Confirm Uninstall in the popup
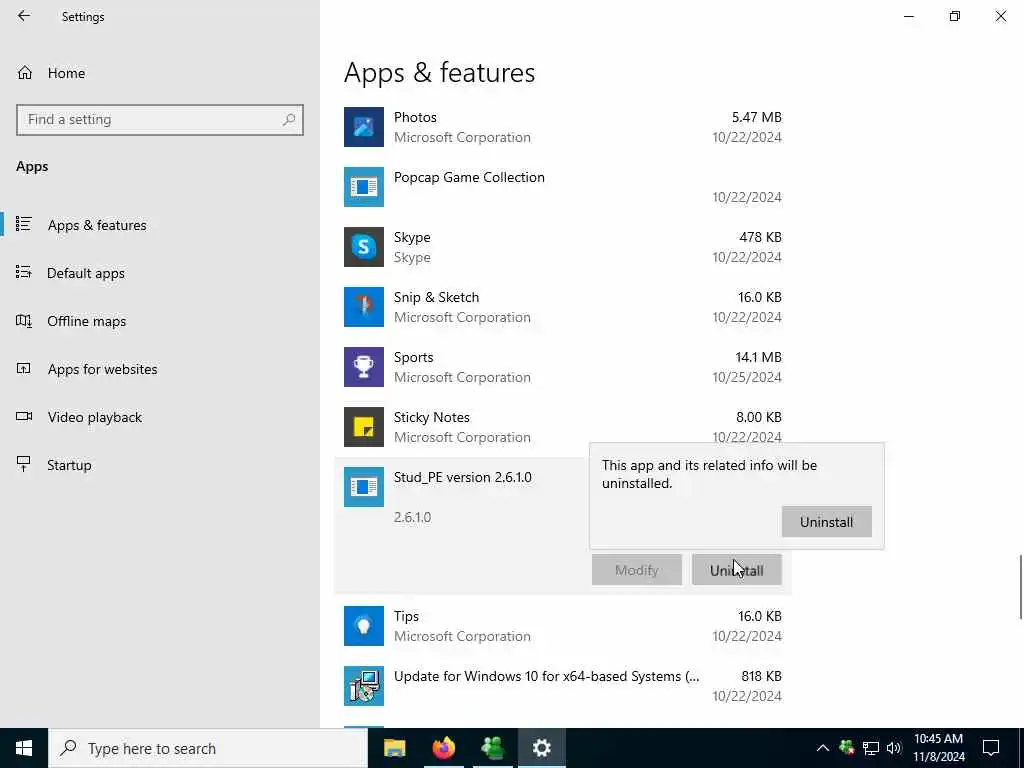This screenshot has width=1024, height=768. coord(826,522)
